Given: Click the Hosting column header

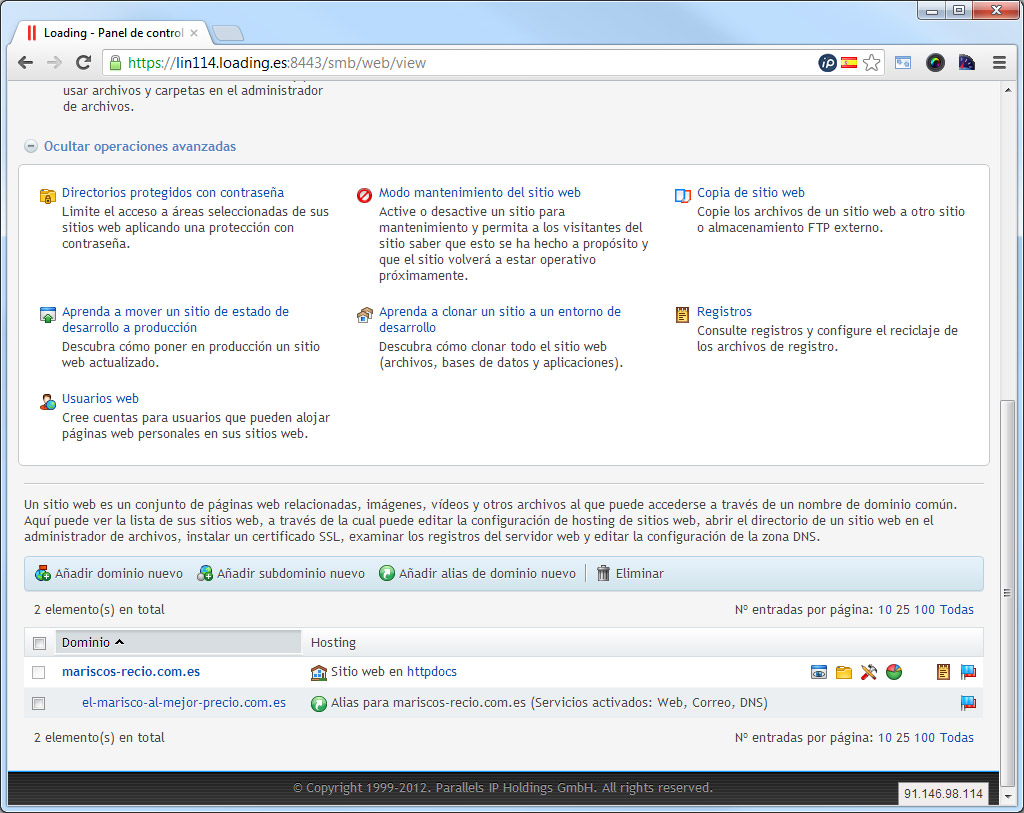Looking at the screenshot, I should point(333,643).
